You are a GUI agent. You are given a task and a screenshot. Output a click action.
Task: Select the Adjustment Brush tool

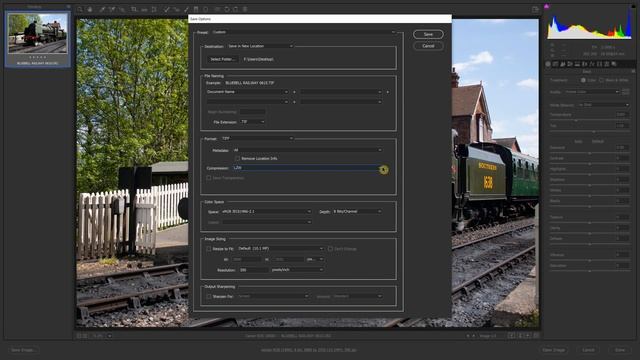pyautogui.click(x=186, y=9)
